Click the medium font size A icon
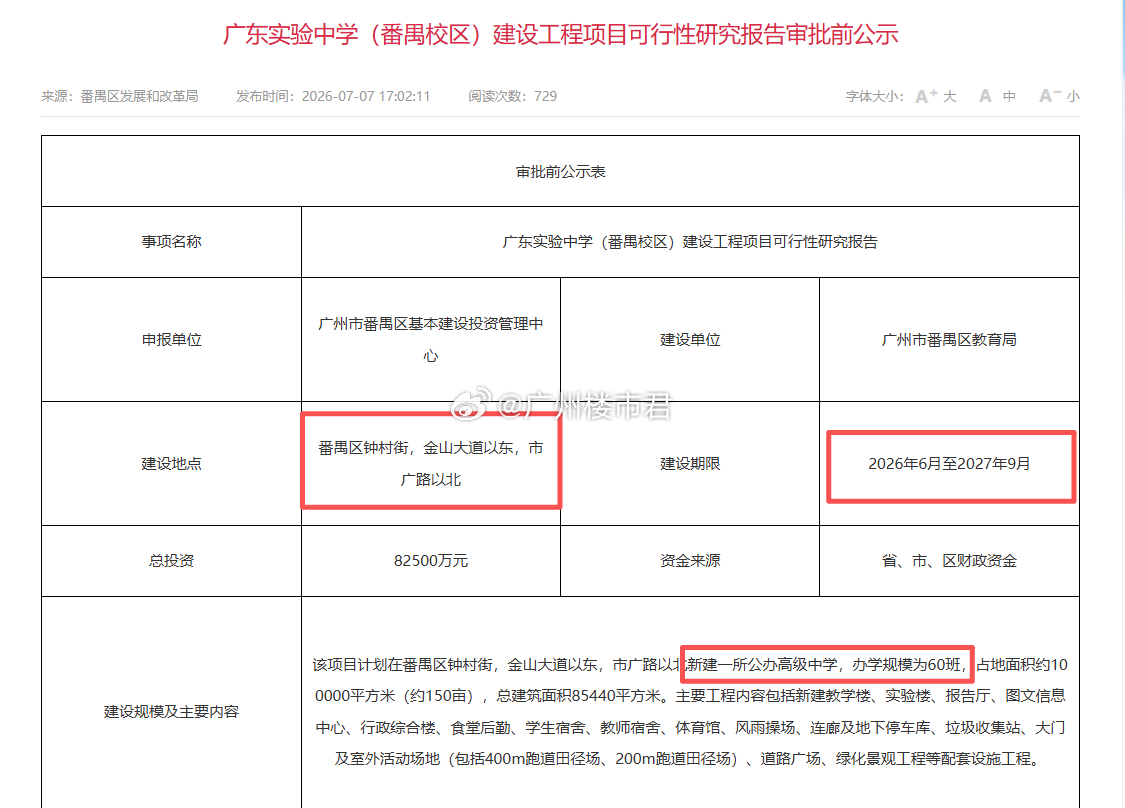Screen dimensions: 1125x808 985,95
